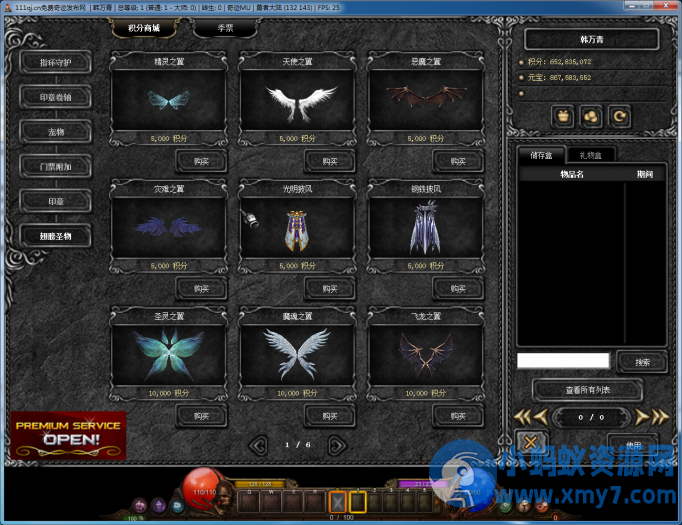The width and height of the screenshot is (682, 525).
Task: Select the 指环守护 category
Action: tap(56, 63)
